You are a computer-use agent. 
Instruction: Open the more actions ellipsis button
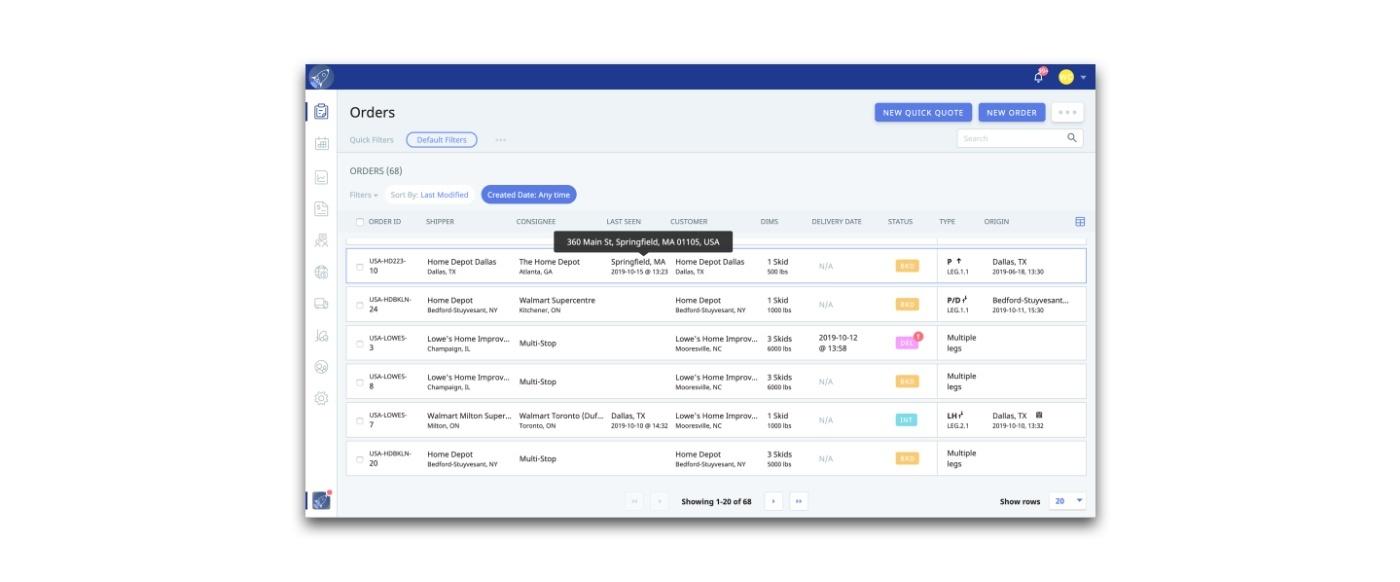(x=1067, y=113)
